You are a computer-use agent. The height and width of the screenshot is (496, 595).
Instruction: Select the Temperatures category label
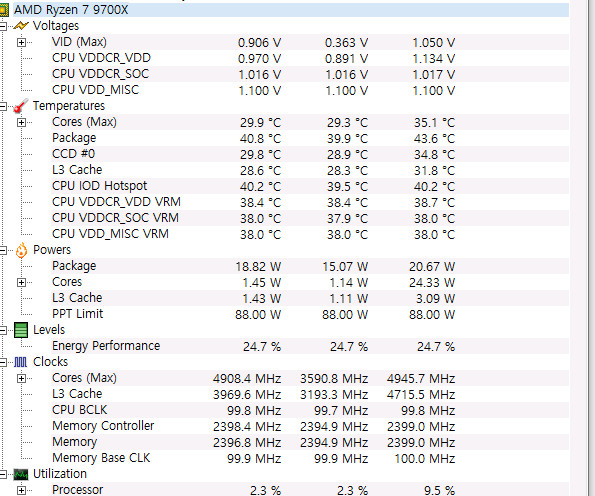(69, 106)
